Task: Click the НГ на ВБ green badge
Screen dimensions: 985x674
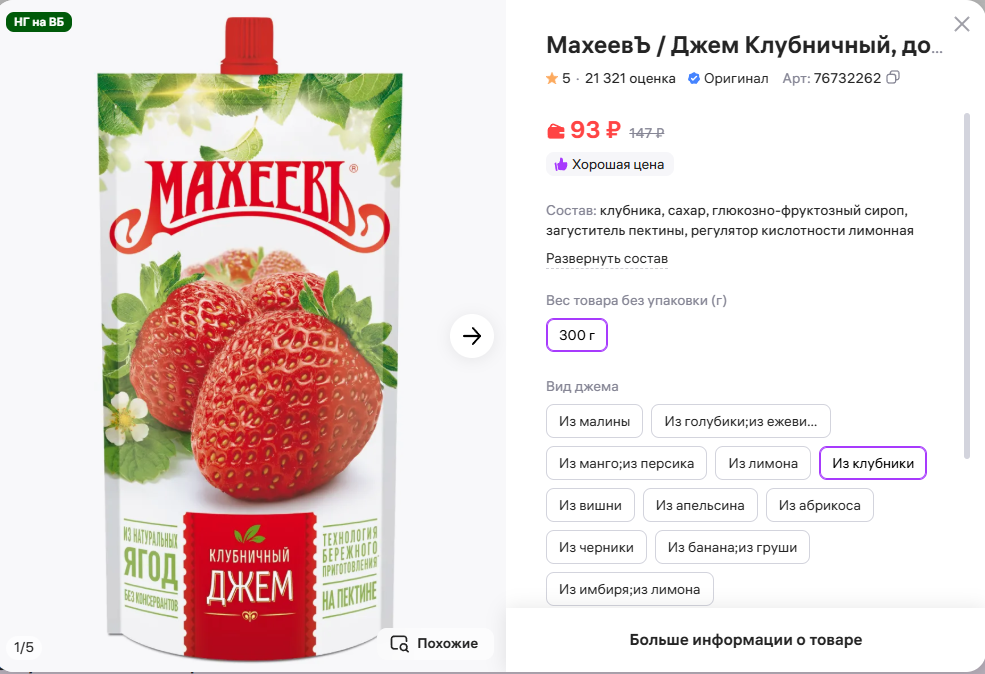Action: coord(39,21)
